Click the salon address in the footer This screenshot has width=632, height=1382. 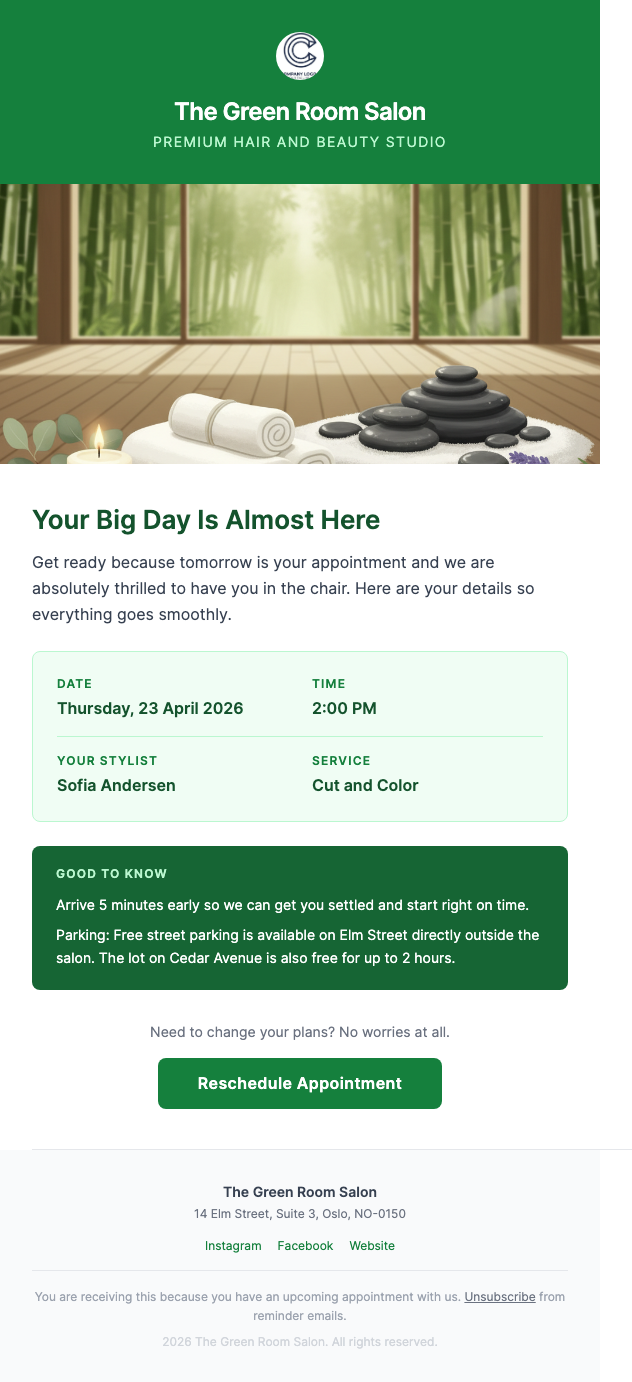tap(300, 1214)
